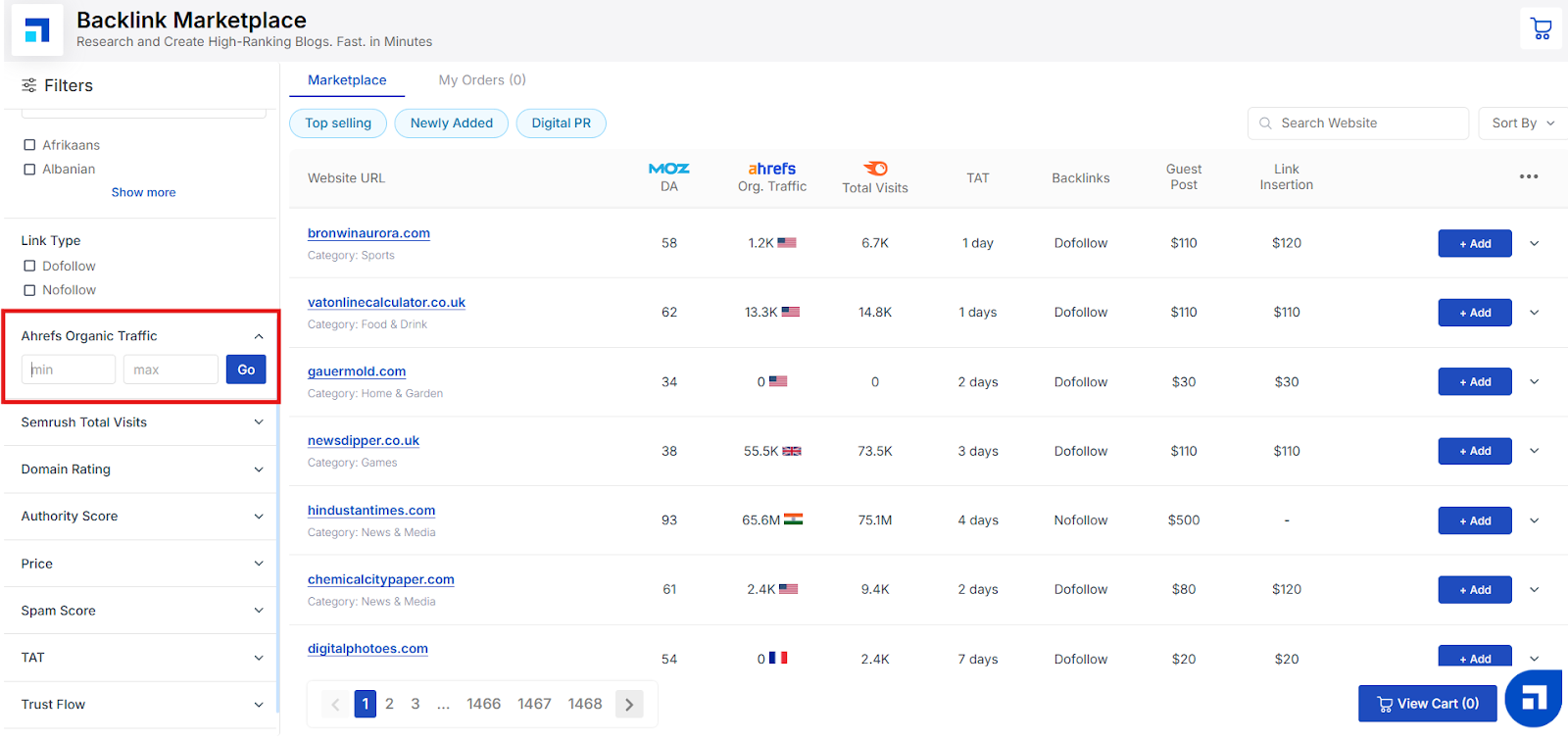Open the three-dots column options menu
Viewport: 1568px width, 741px height.
pos(1529,176)
